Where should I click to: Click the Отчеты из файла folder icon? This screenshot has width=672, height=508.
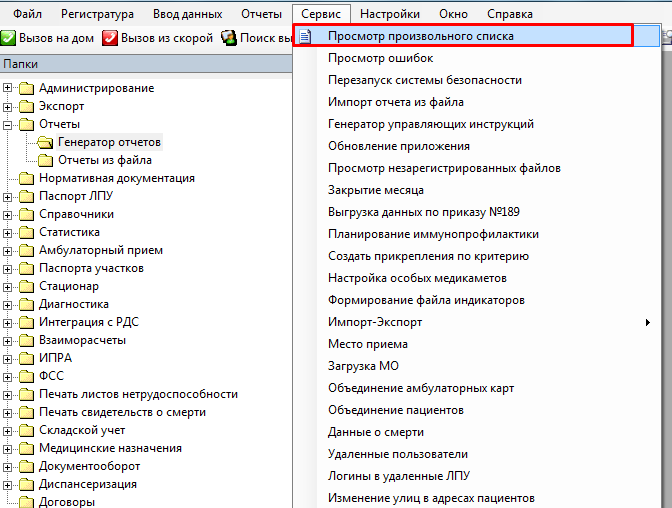(x=45, y=160)
